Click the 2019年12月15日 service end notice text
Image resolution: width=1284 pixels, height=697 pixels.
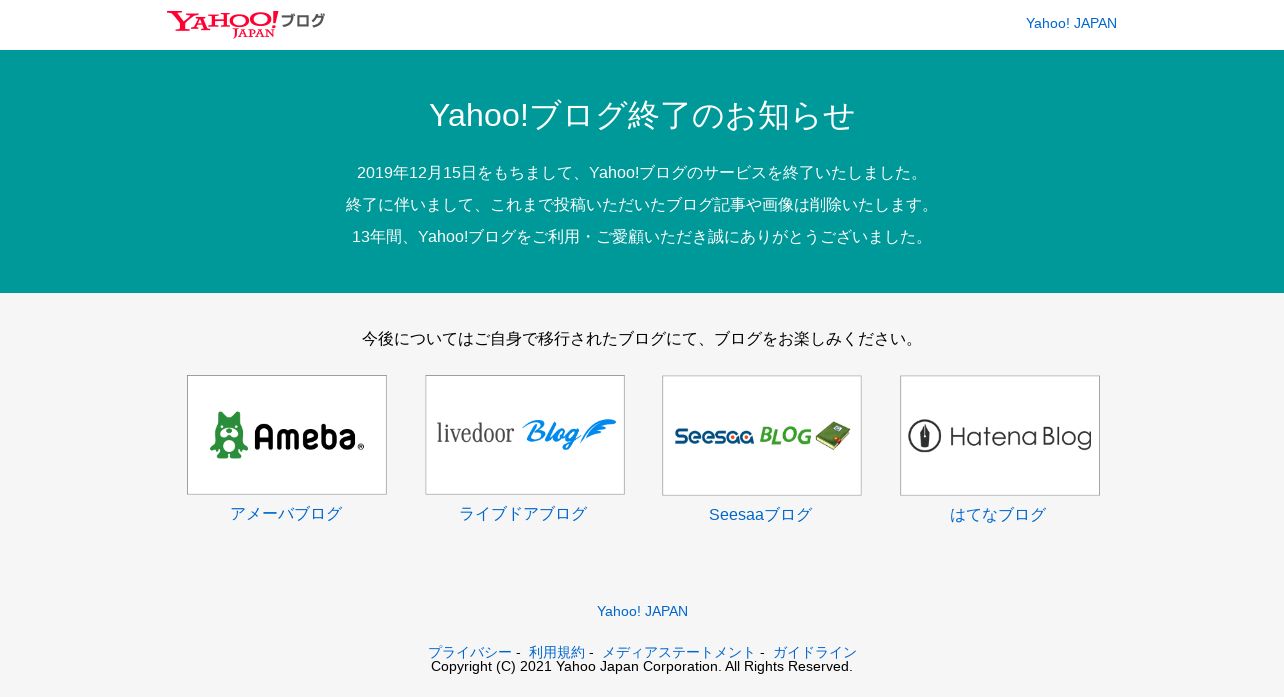click(x=642, y=173)
